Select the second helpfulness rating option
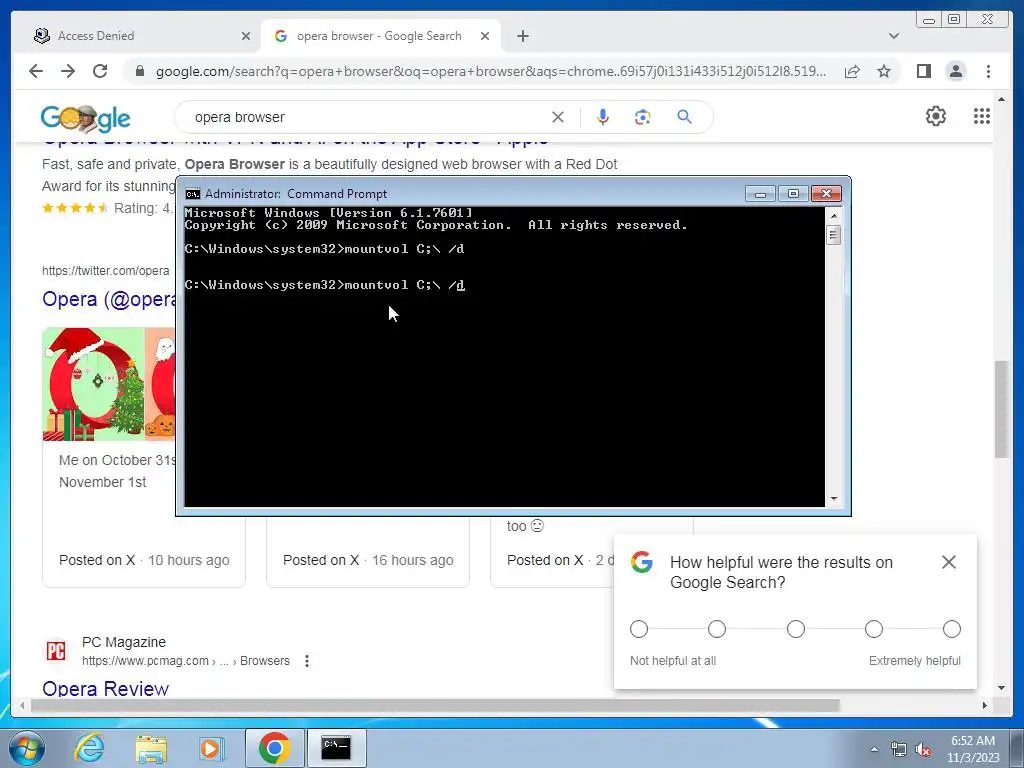Screen dimensions: 1024x768 (x=716, y=629)
